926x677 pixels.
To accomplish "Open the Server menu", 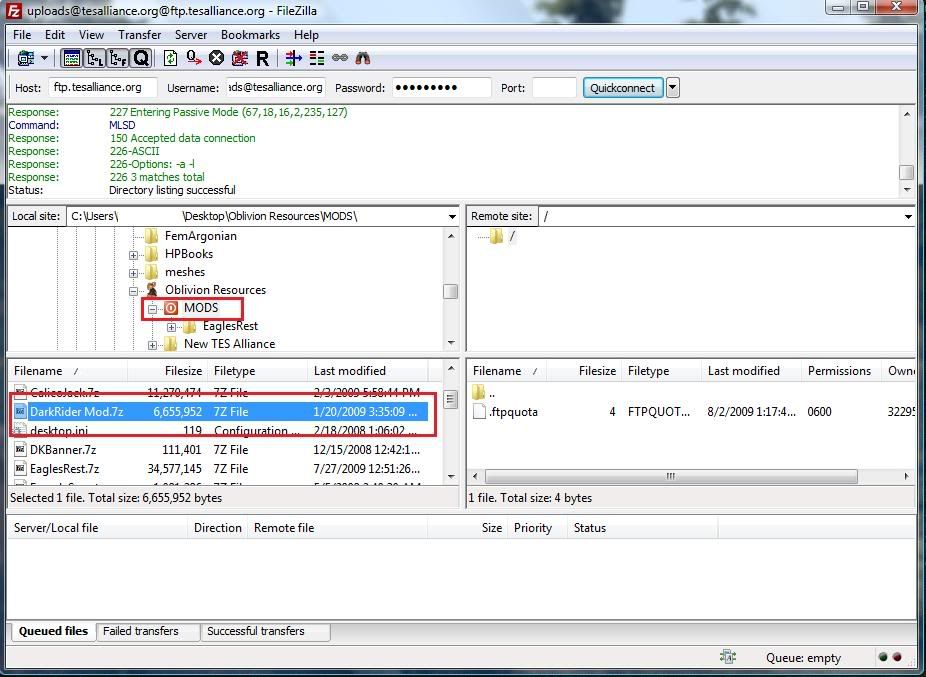I will (x=191, y=35).
